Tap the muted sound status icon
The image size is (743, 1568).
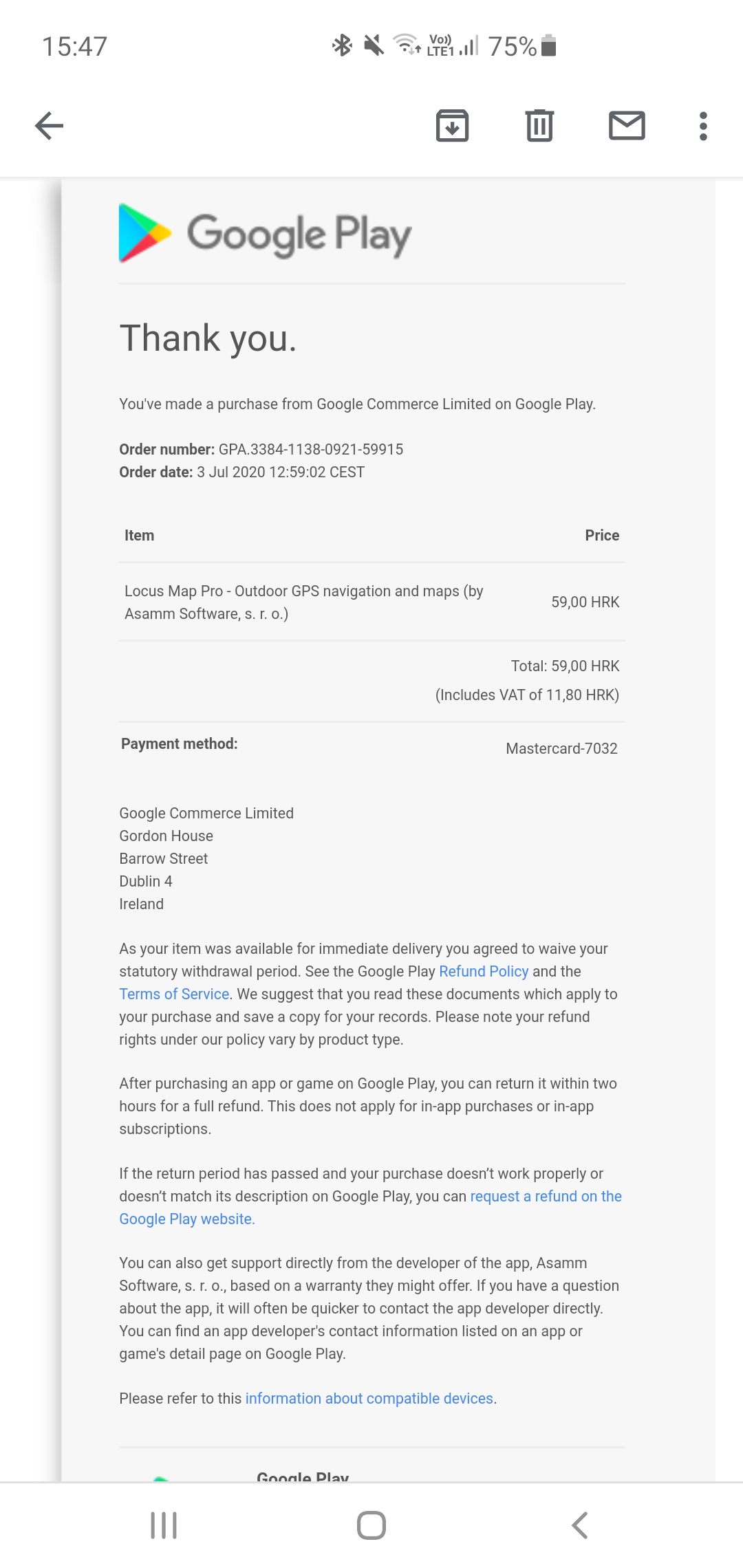coord(374,45)
